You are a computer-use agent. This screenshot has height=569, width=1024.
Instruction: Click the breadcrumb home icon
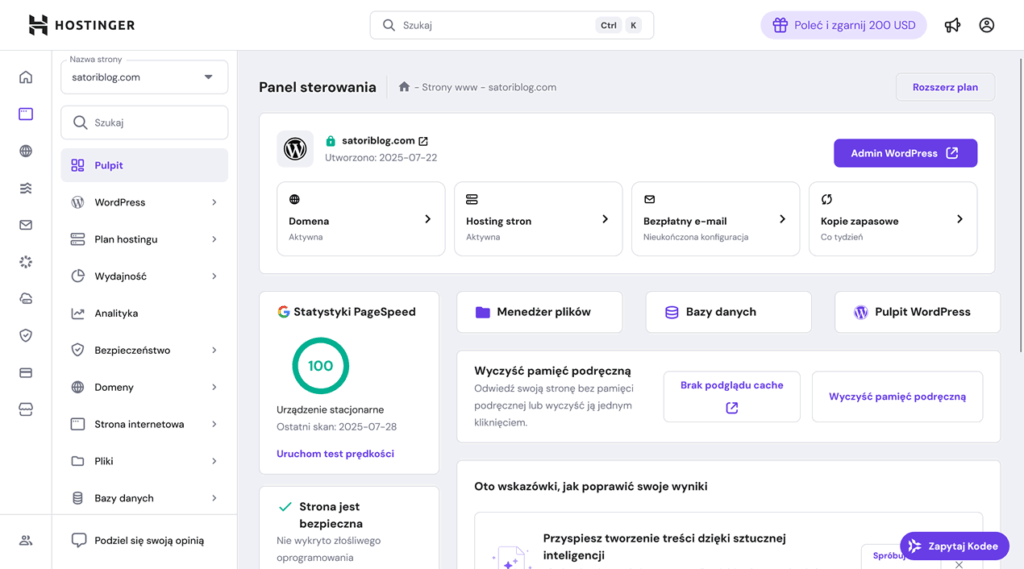coord(404,87)
